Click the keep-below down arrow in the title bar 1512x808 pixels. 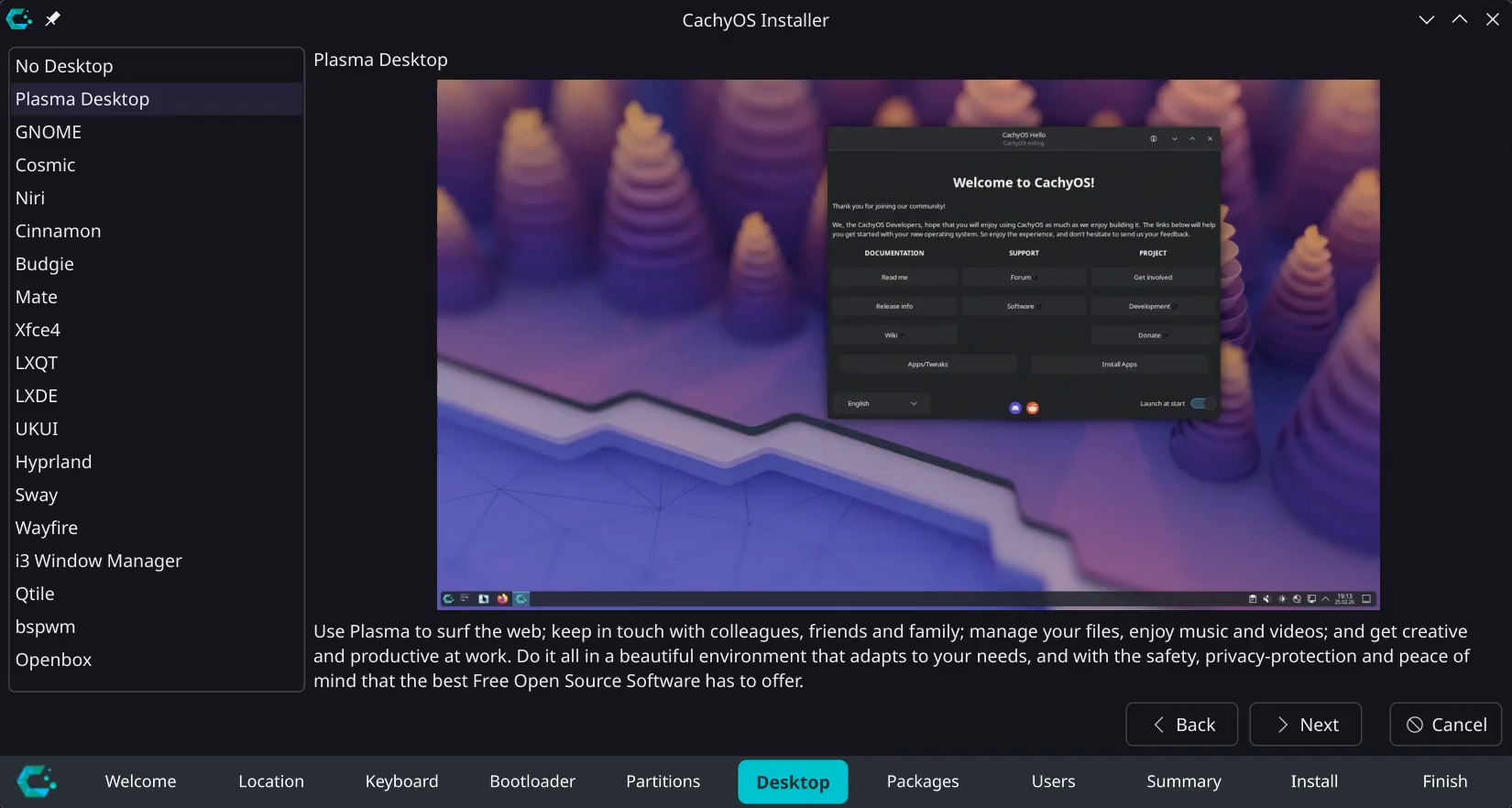[1427, 19]
